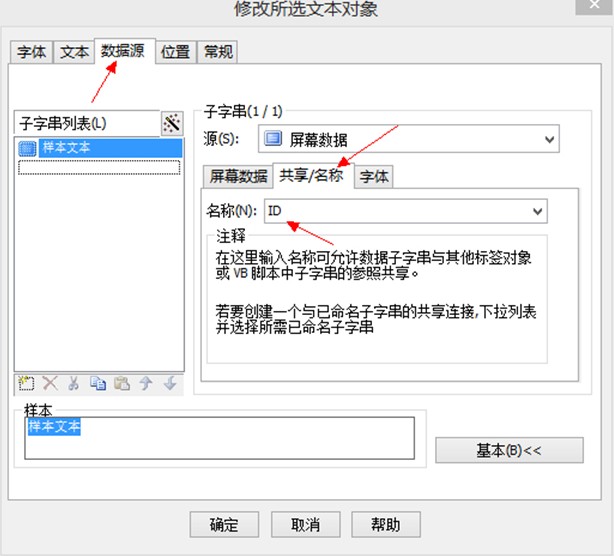This screenshot has width=614, height=556.
Task: Switch to the 屏幕数据 sub-tab
Action: point(238,177)
